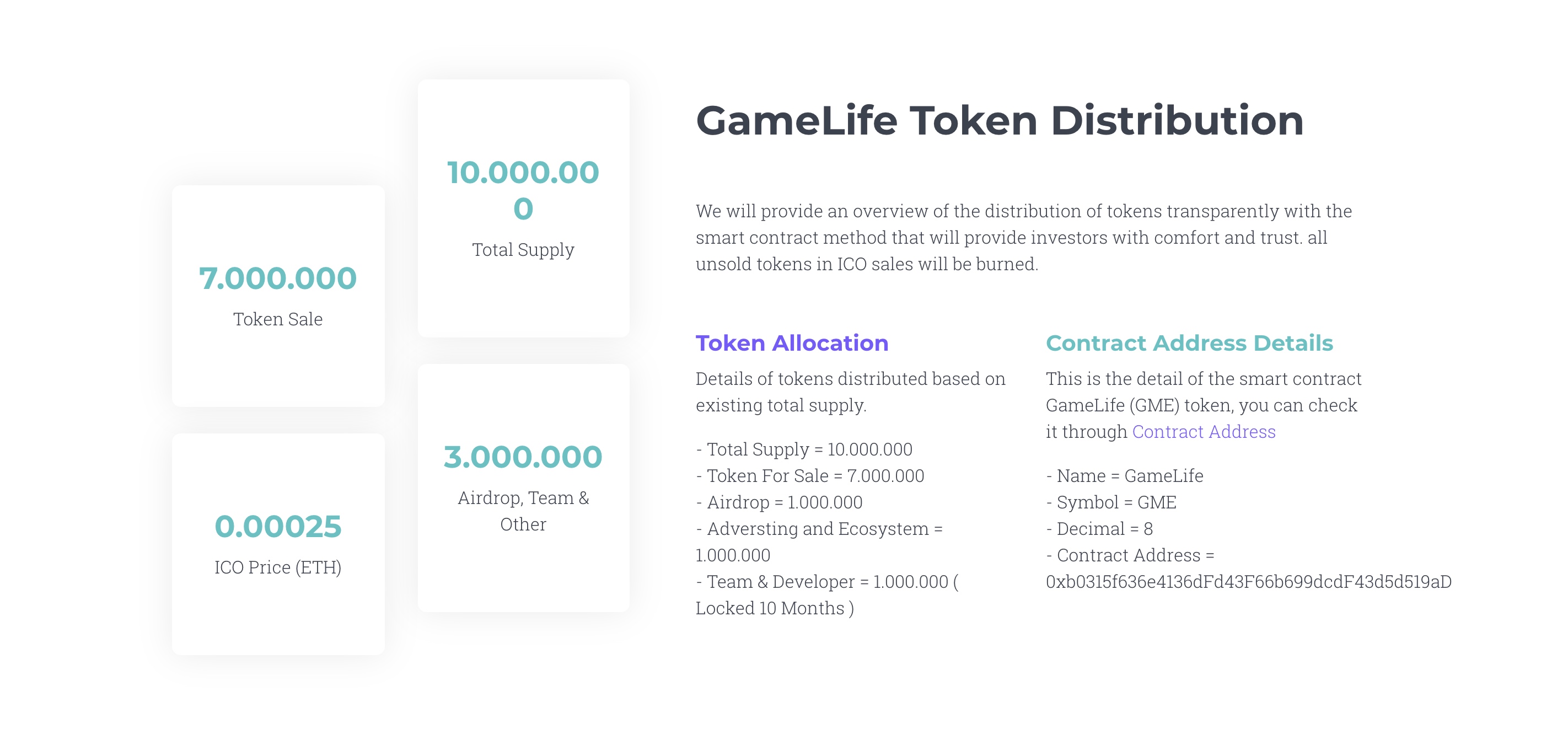Click the Team & Developer allocation line
This screenshot has height=729, width=1568.
pyautogui.click(x=826, y=582)
